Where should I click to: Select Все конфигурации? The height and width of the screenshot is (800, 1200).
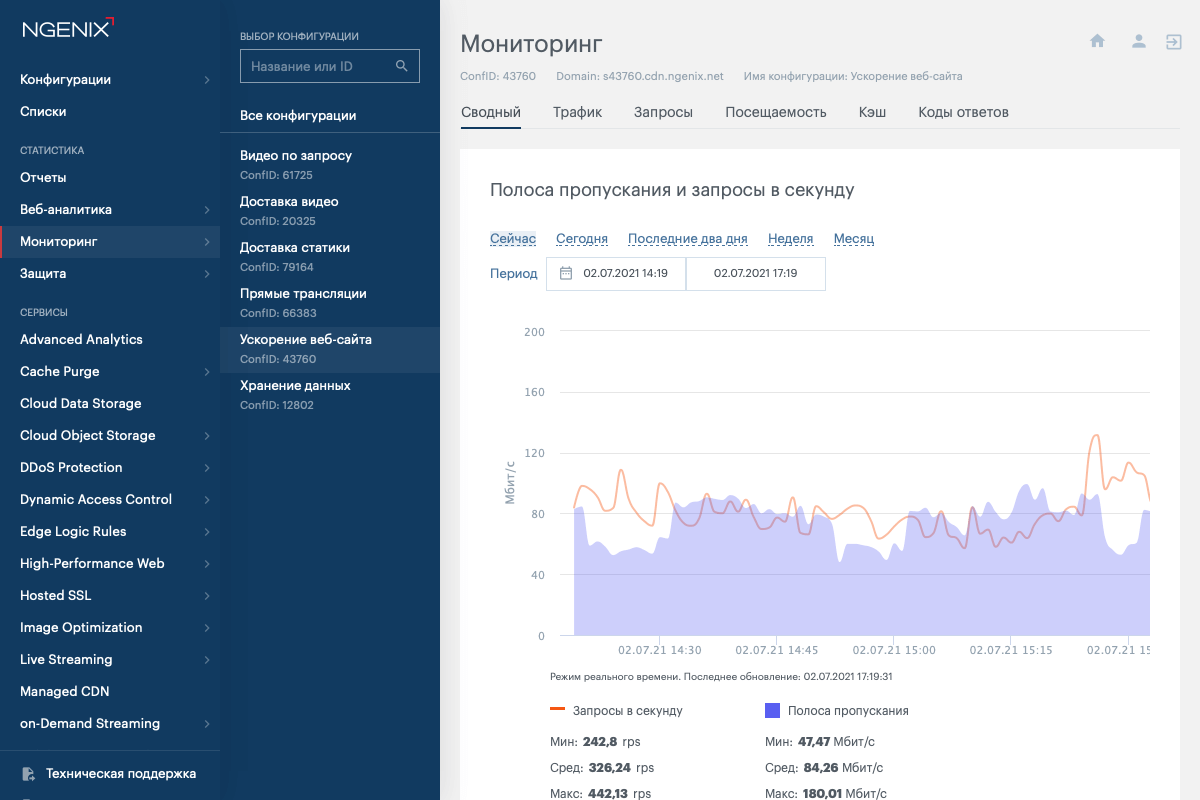tap(298, 116)
